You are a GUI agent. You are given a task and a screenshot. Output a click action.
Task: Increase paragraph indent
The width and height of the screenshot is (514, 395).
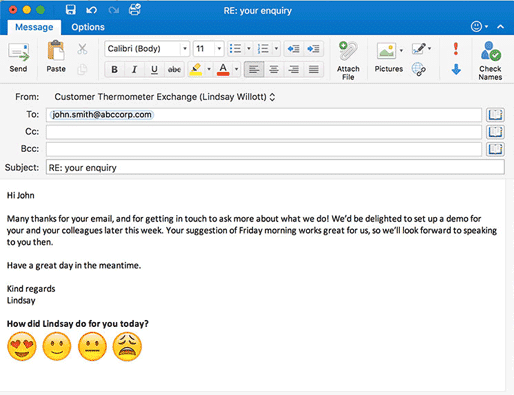click(x=313, y=49)
